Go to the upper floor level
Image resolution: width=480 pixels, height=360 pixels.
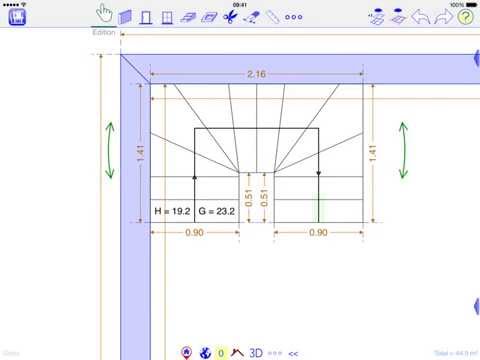pyautogui.click(x=376, y=16)
